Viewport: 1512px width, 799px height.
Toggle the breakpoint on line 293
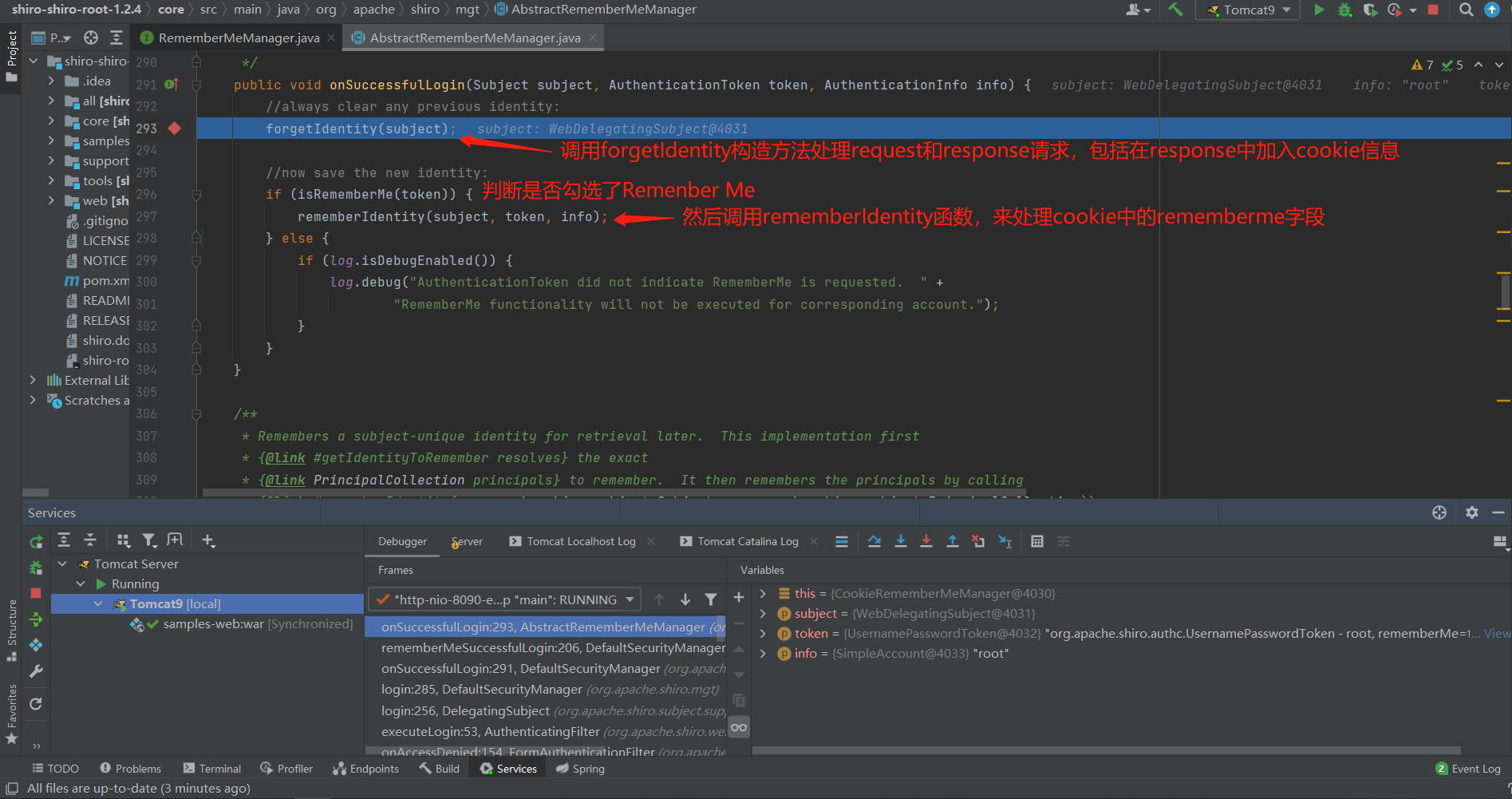point(175,129)
